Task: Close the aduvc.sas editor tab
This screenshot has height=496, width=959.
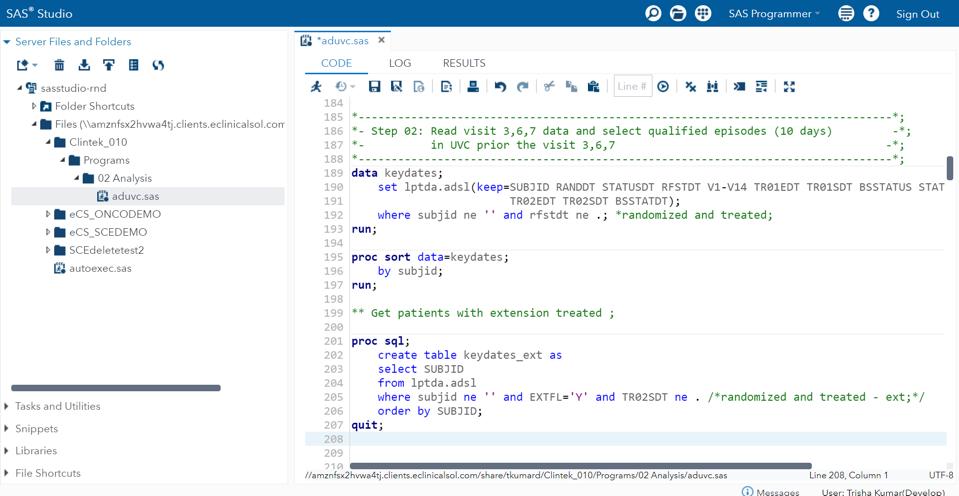Action: point(381,40)
